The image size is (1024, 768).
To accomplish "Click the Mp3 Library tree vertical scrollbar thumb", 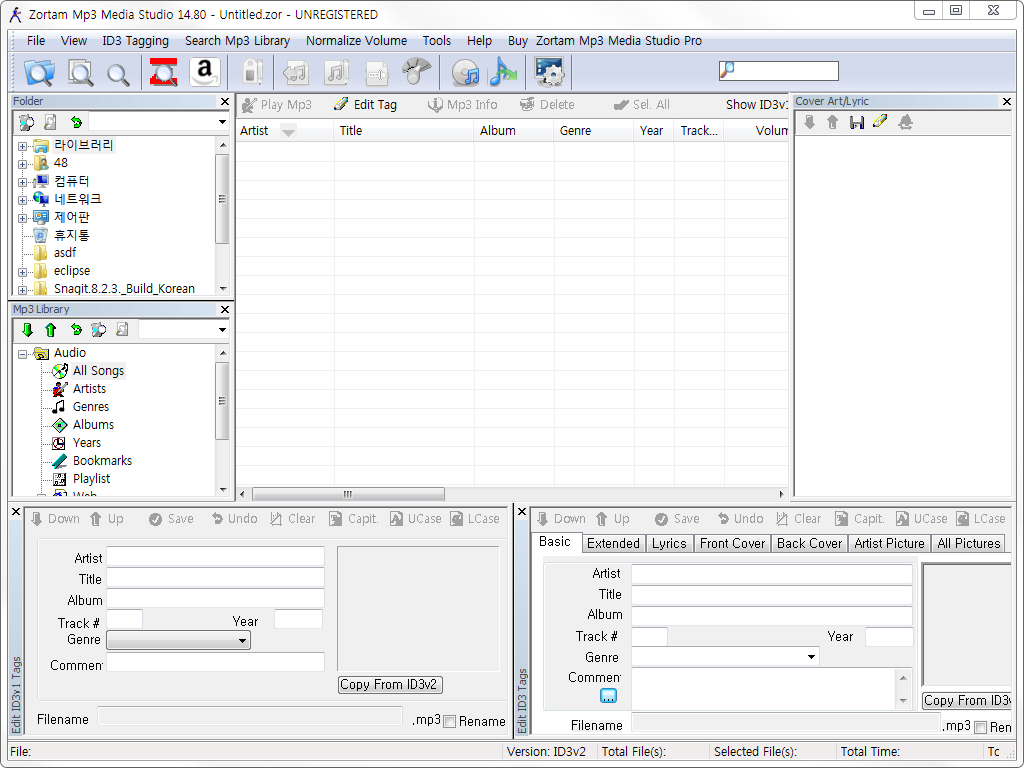I will (222, 401).
